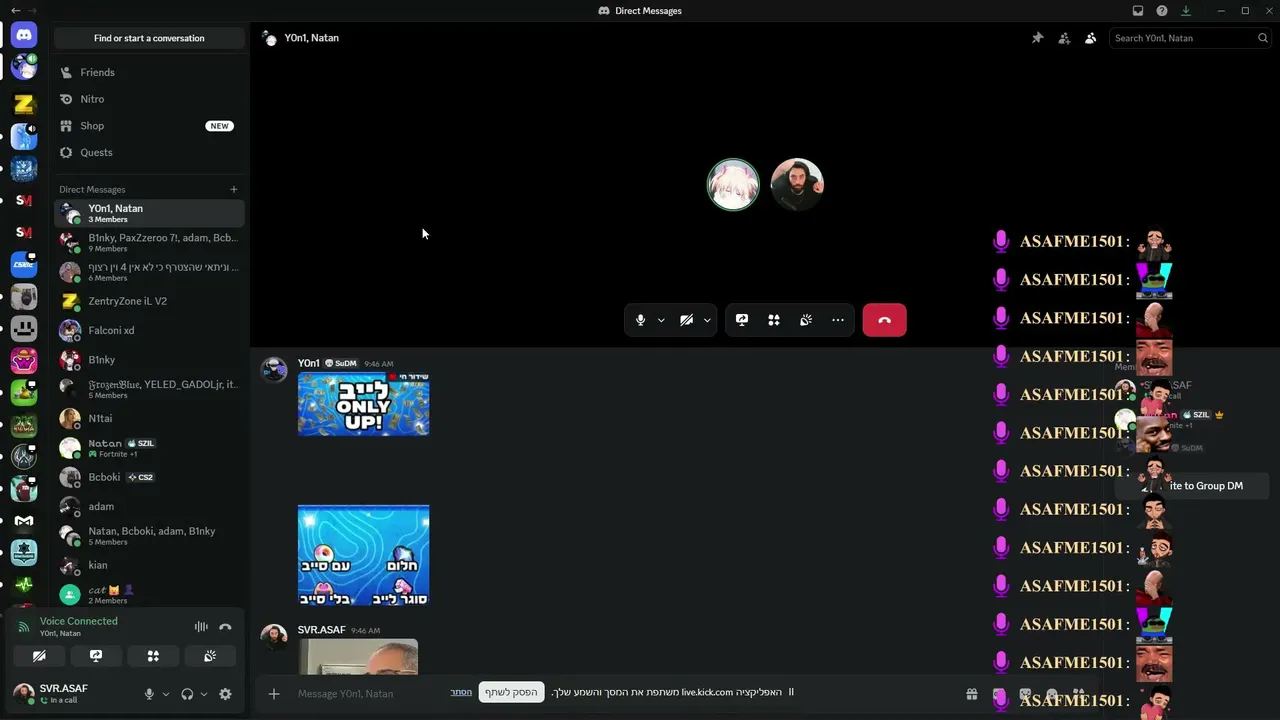Expand input device options beside user mic
This screenshot has height=720, width=1280.
click(166, 694)
